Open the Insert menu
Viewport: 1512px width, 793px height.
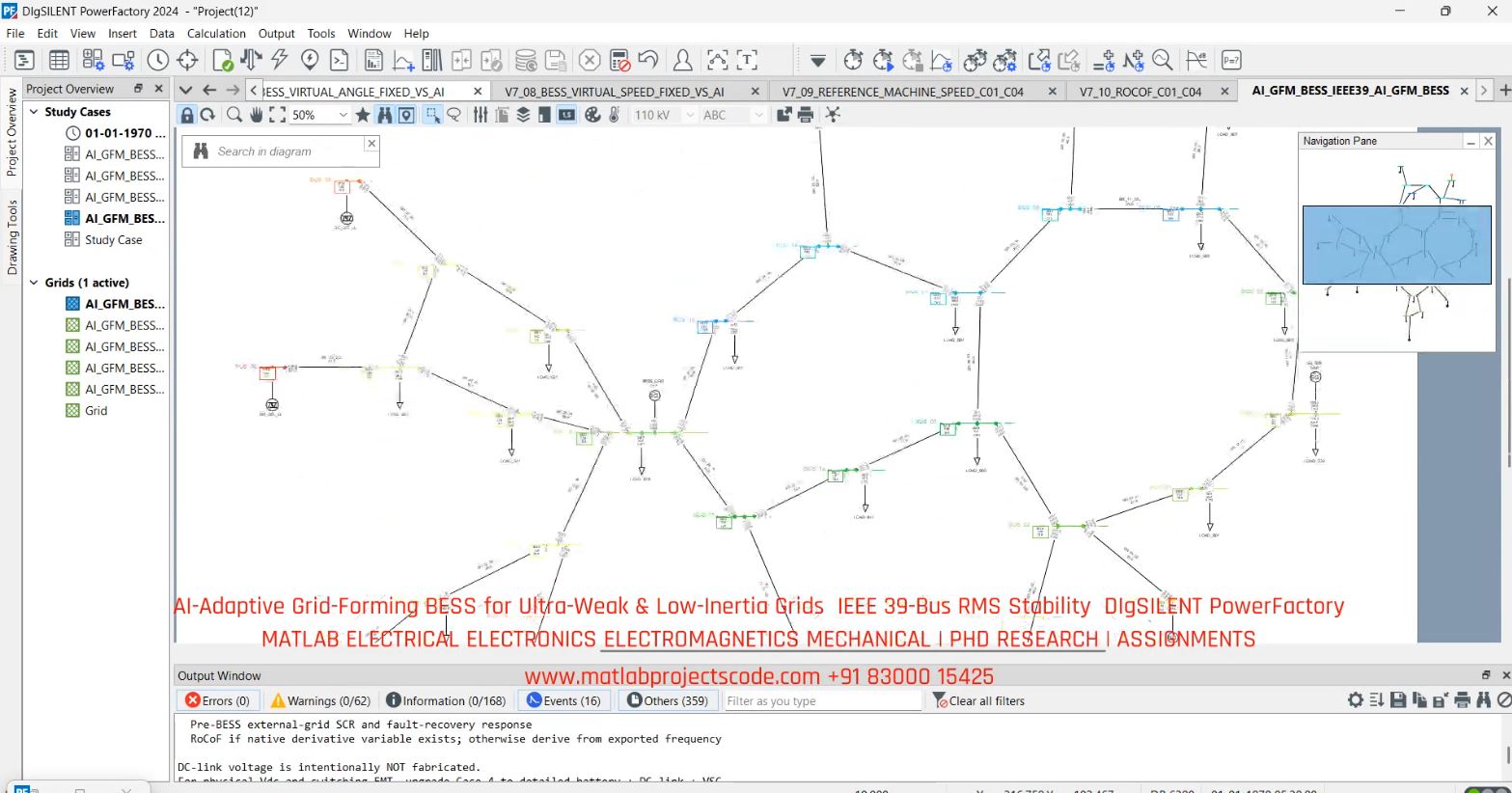122,33
